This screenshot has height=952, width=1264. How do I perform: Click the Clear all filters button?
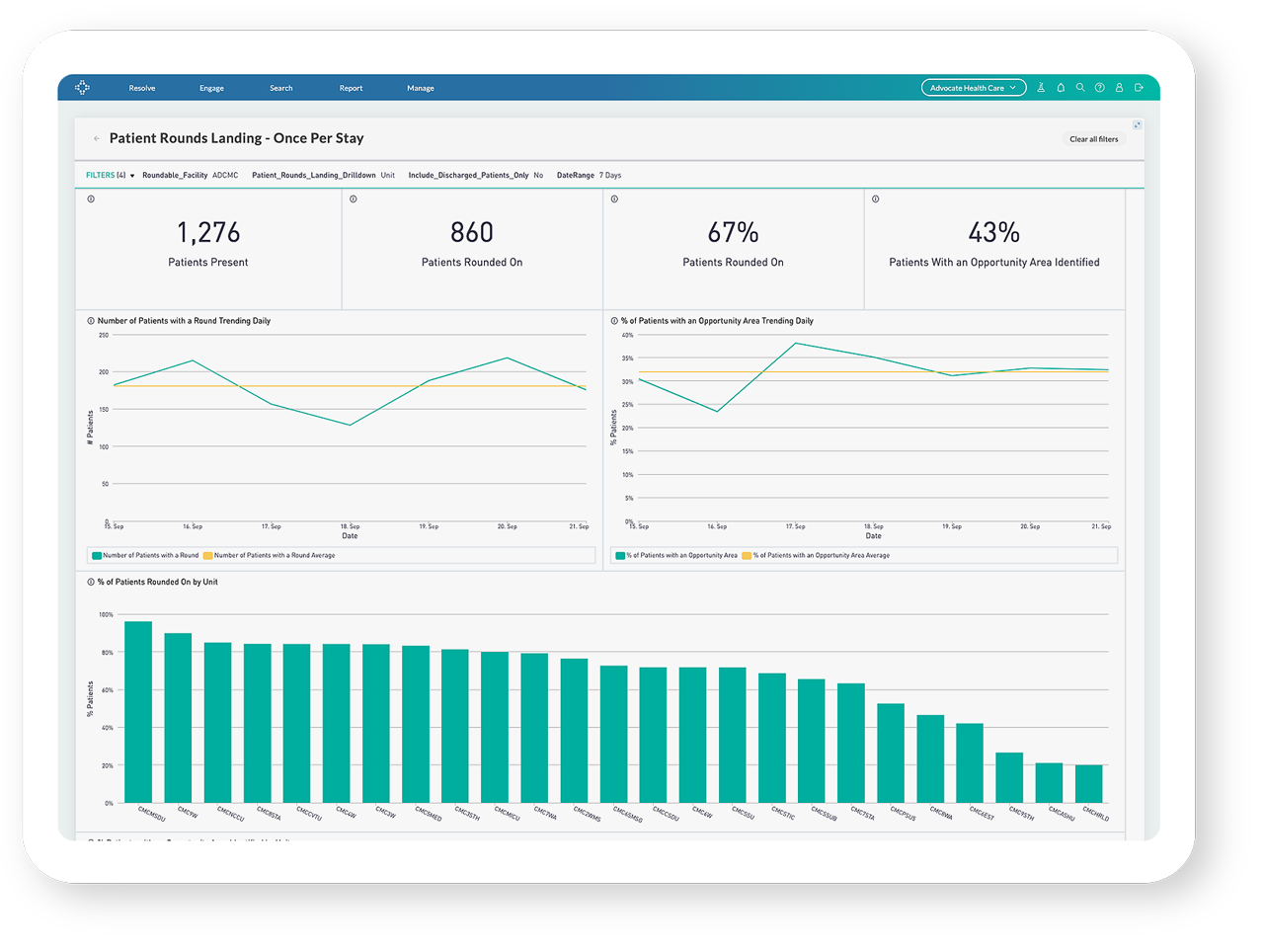[1094, 139]
